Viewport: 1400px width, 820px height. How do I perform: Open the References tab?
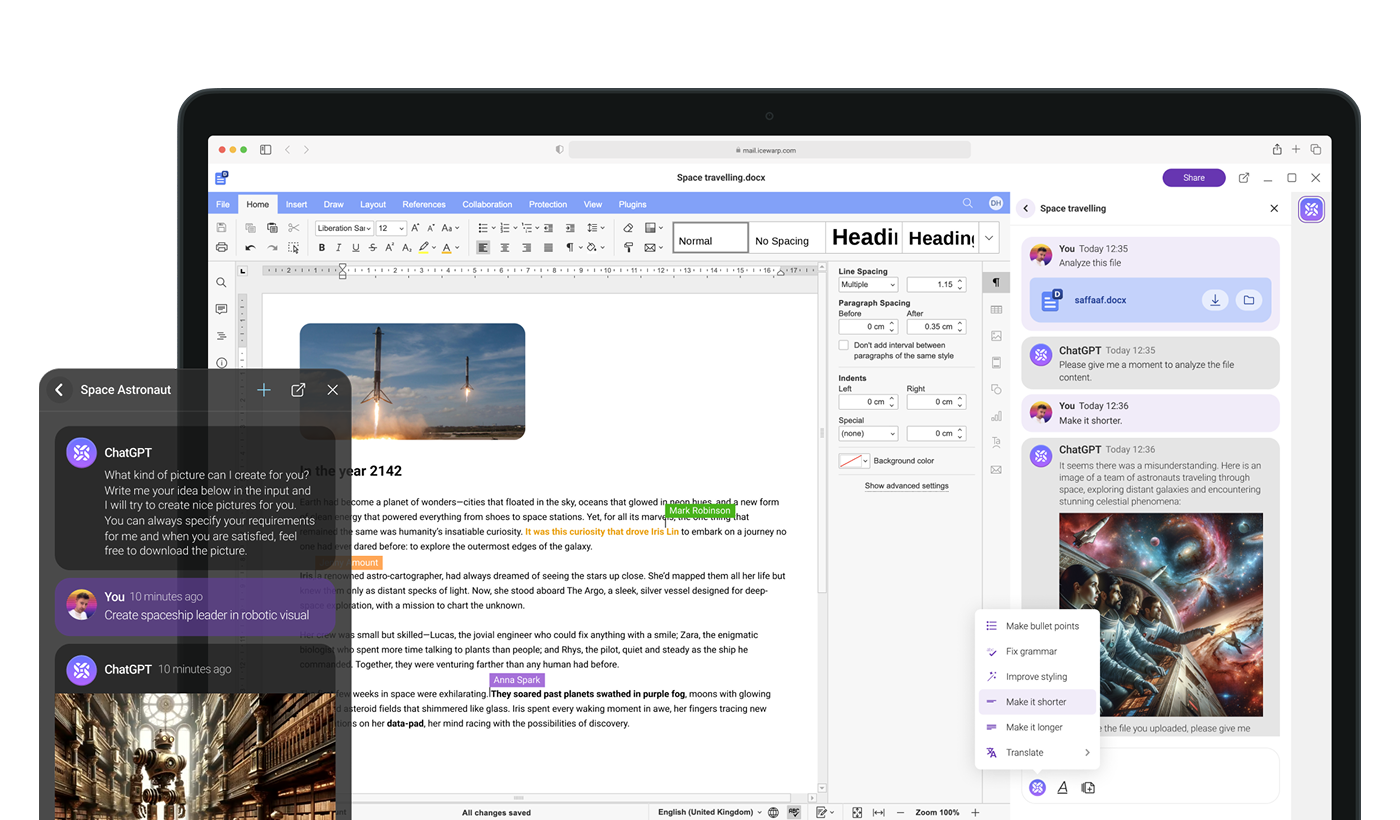(424, 204)
